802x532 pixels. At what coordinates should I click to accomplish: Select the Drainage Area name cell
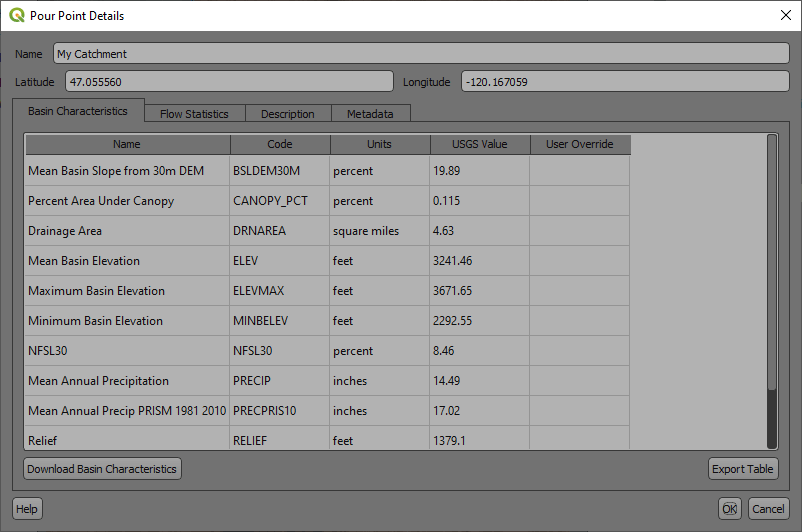pos(127,231)
